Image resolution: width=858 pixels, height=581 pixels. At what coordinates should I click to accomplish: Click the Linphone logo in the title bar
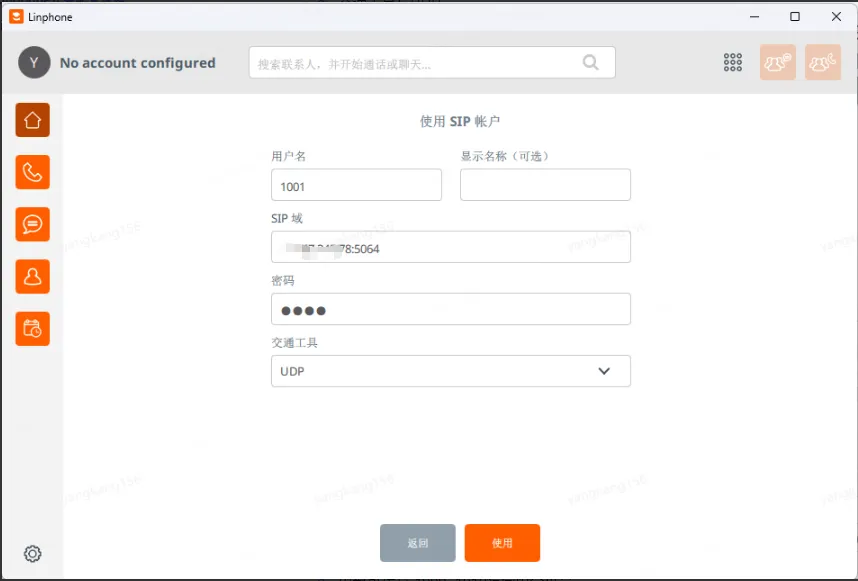(x=13, y=16)
